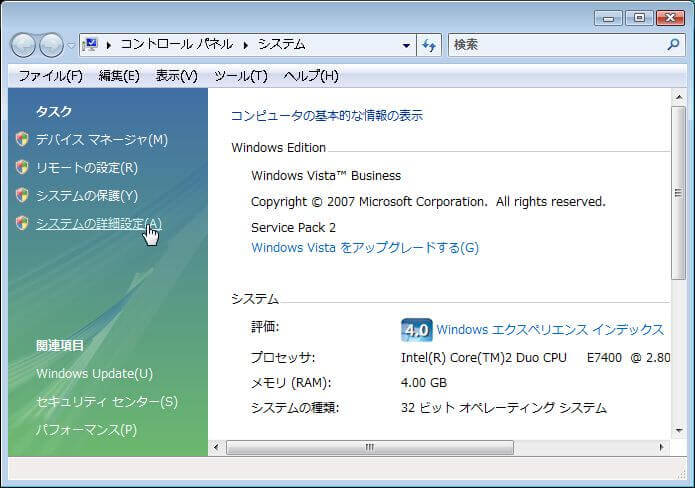695x488 pixels.
Task: Expand the recent pages dropdown arrow
Action: [x=70, y=45]
